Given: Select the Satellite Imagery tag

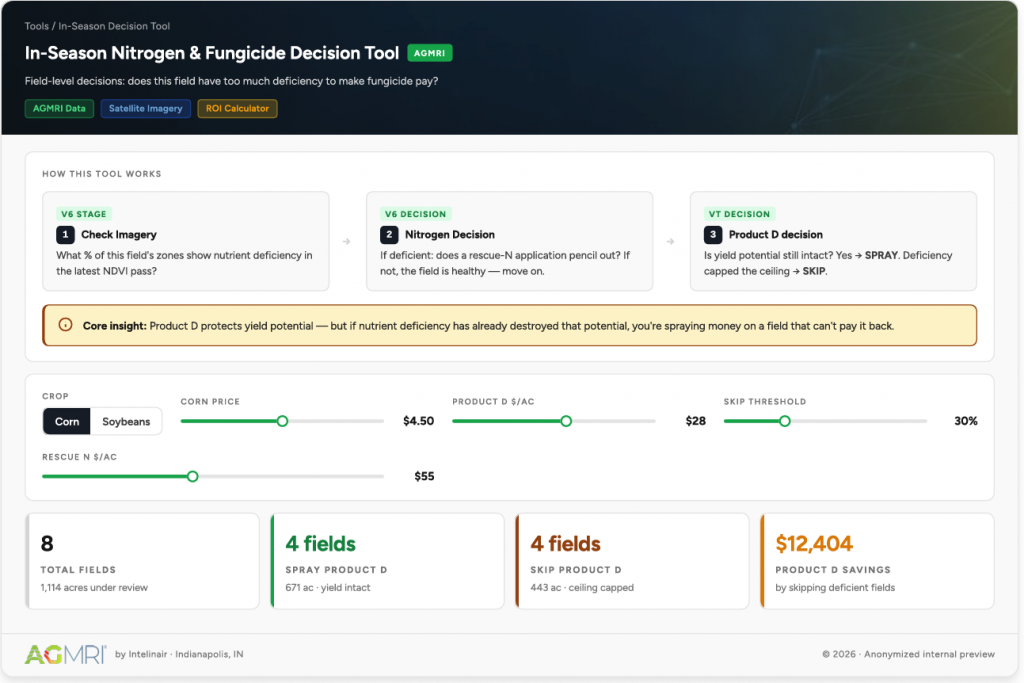Looking at the screenshot, I should point(145,108).
